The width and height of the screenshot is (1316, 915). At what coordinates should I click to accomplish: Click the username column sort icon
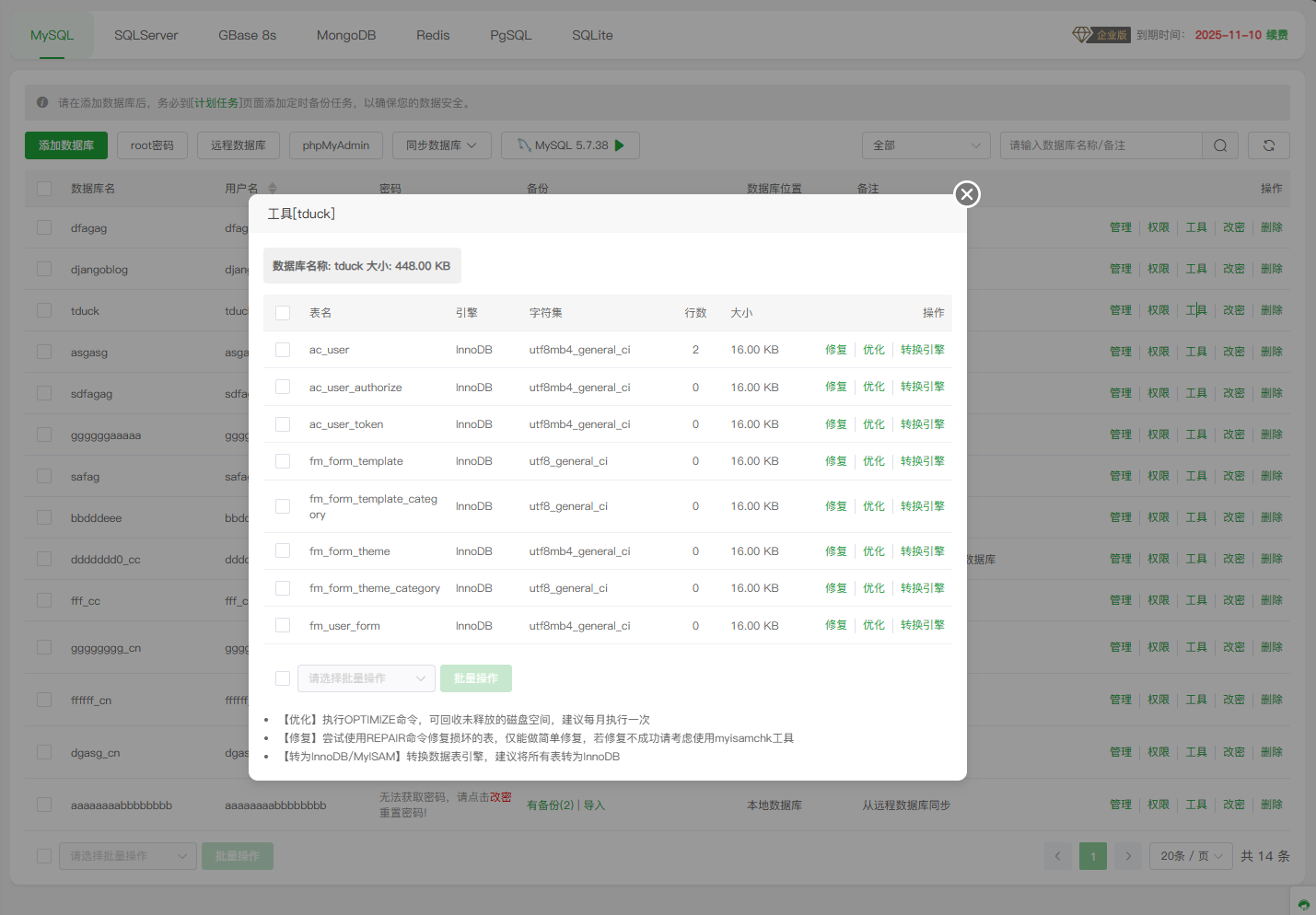point(273,189)
